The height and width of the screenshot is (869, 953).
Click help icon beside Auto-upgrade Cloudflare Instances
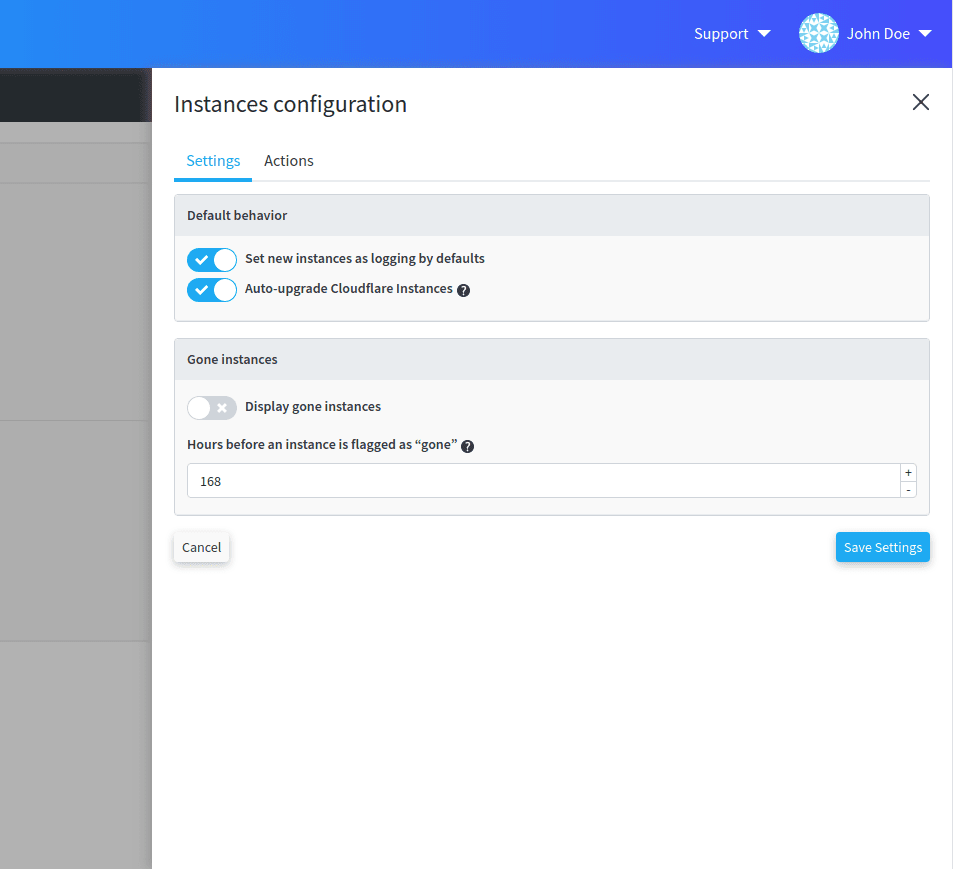coord(464,290)
